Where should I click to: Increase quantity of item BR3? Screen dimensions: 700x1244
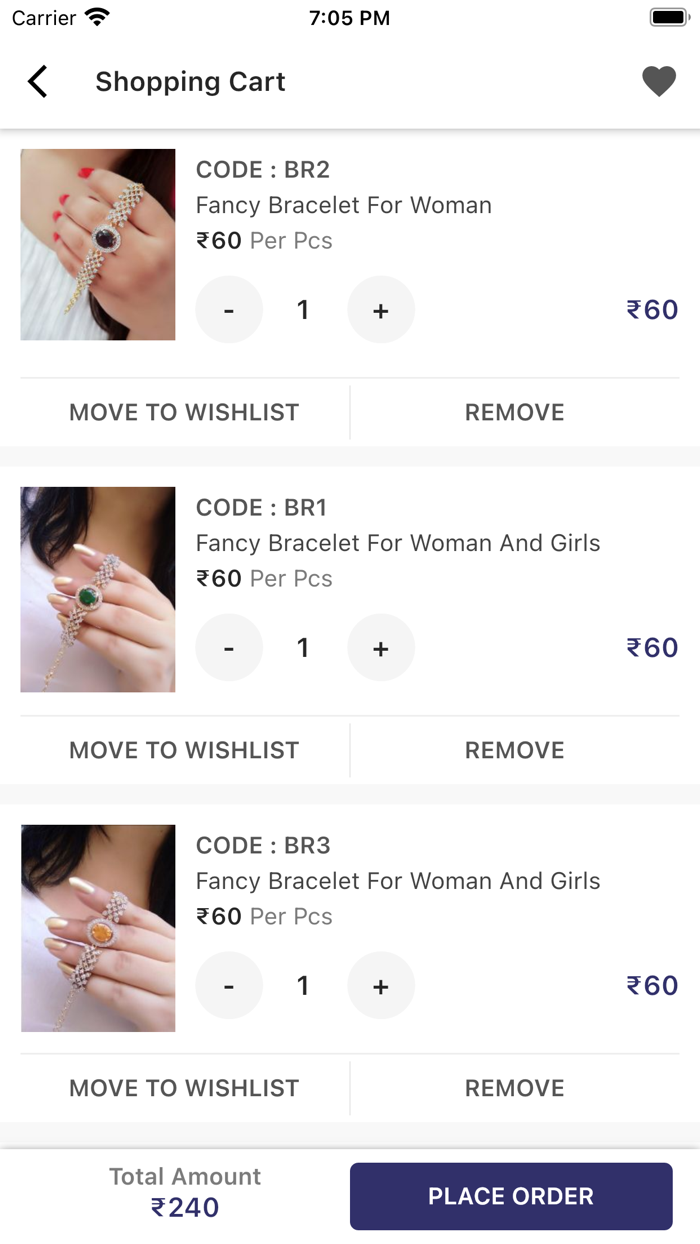tap(381, 985)
